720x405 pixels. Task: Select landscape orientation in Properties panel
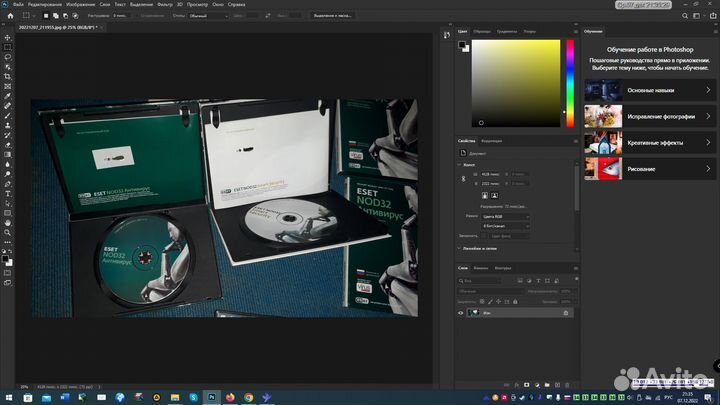click(x=496, y=195)
